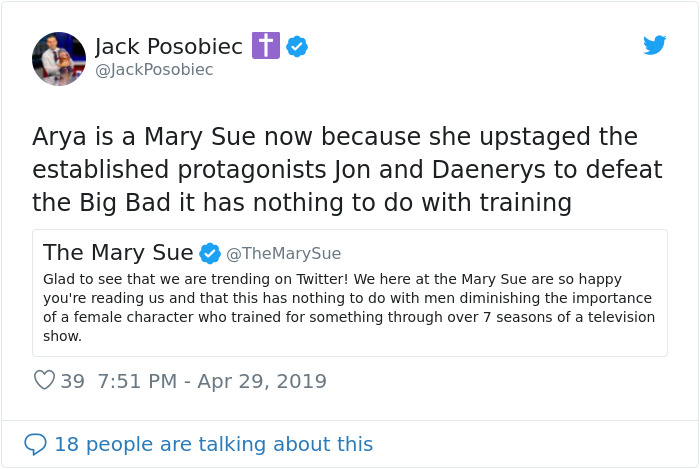The height and width of the screenshot is (469, 700).
Task: Click the 39 likes count
Action: (72, 381)
